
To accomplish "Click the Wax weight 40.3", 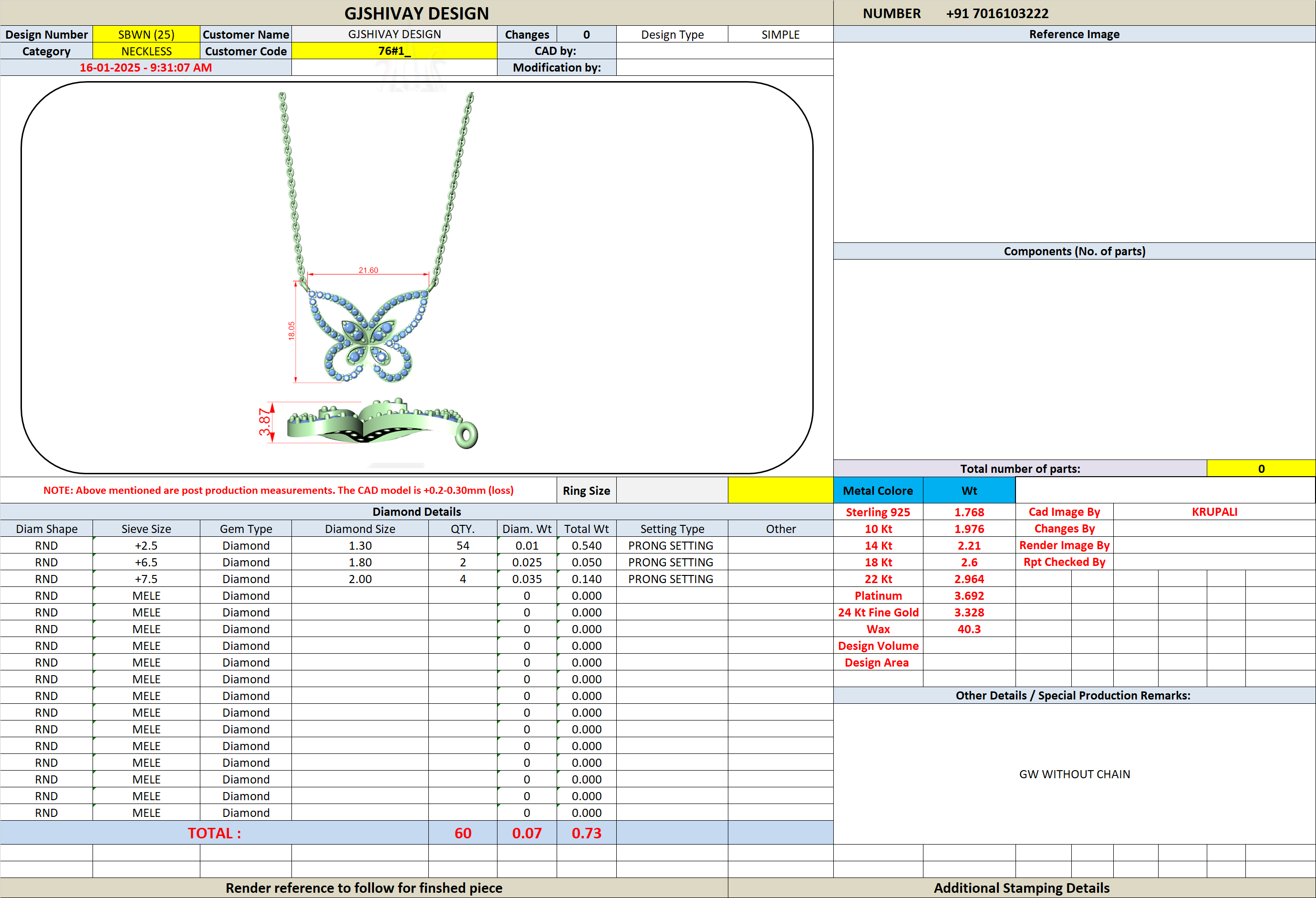I will (969, 629).
